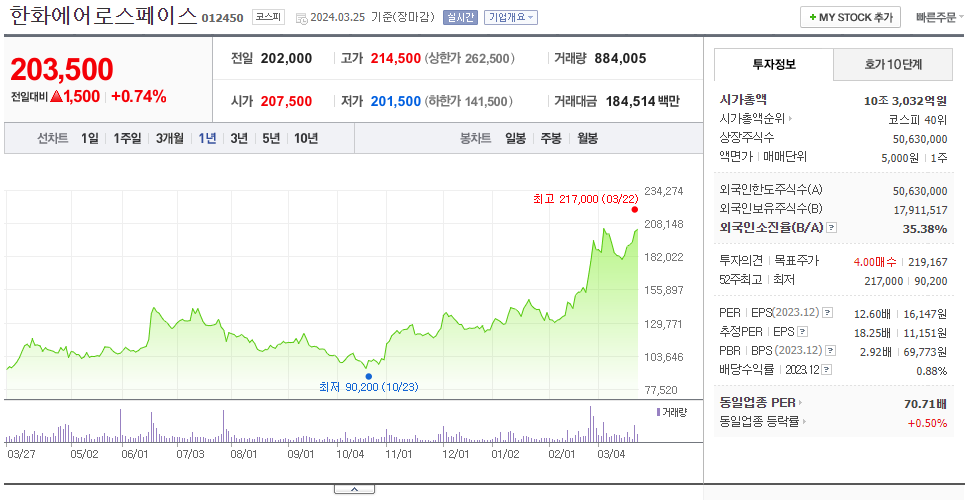The image size is (968, 500).
Task: Click the 11/01 date label on chart axis
Action: (399, 454)
